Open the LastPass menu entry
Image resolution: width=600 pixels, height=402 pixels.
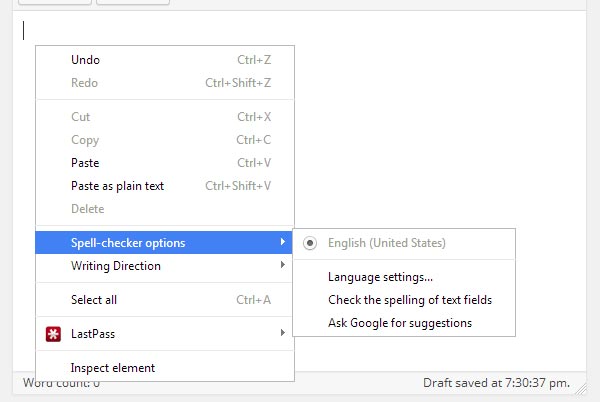(165, 334)
